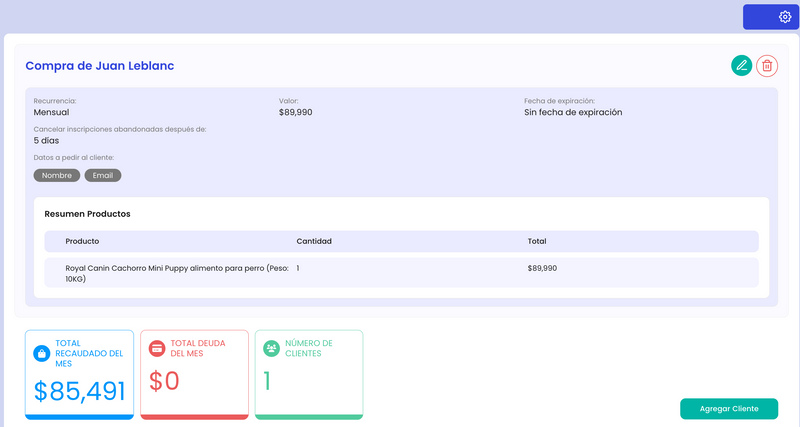Click the red card icon in Total Deuda
This screenshot has width=800, height=427.
click(157, 348)
